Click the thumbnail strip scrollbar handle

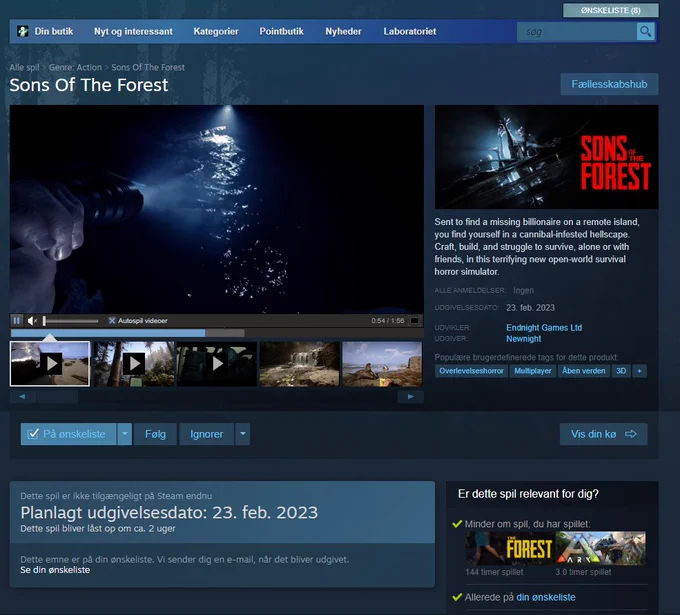click(x=57, y=396)
